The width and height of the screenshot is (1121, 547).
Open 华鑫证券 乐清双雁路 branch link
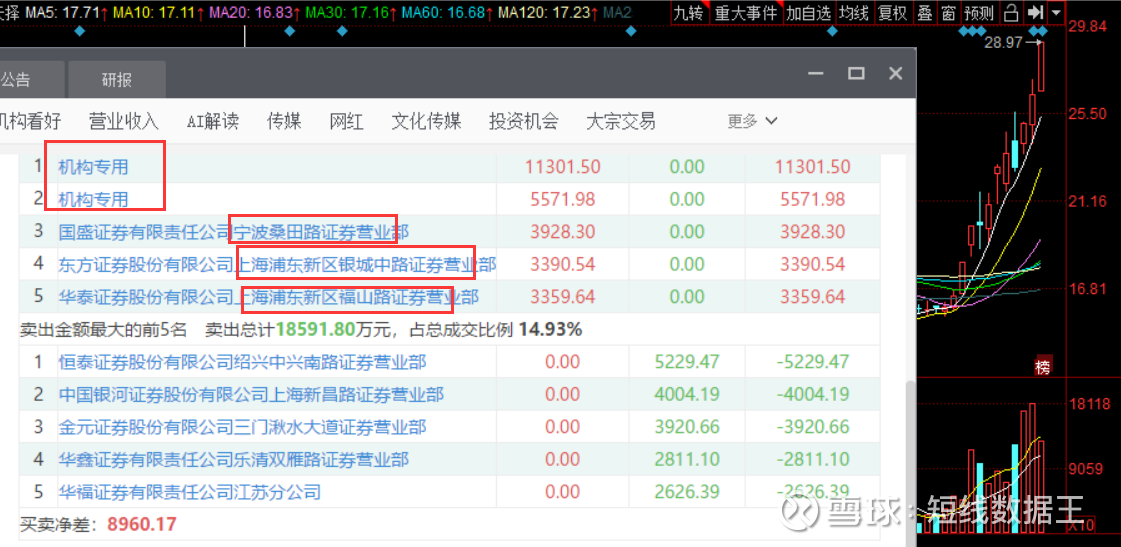234,460
